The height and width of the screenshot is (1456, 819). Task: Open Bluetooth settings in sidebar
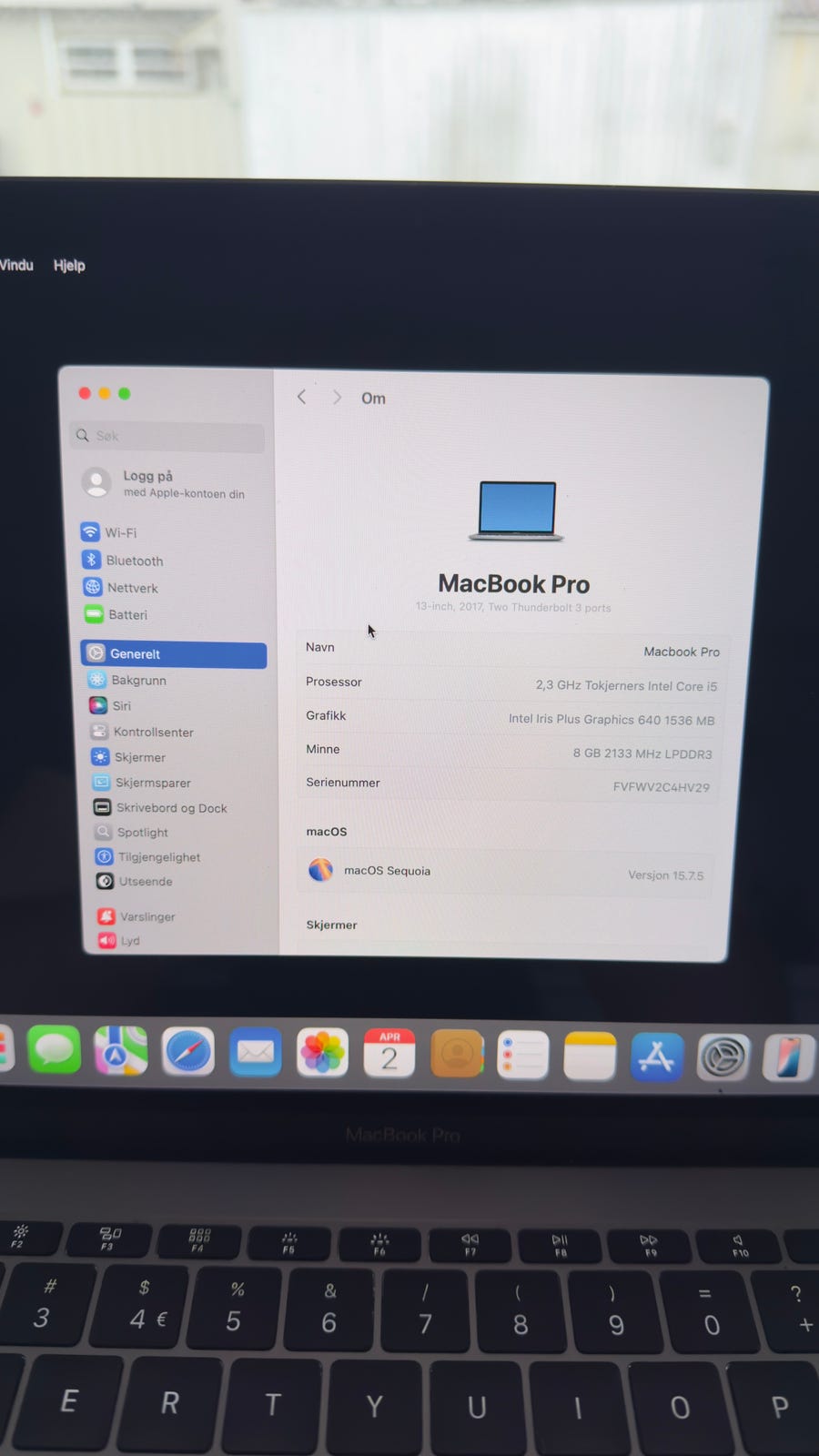123,561
